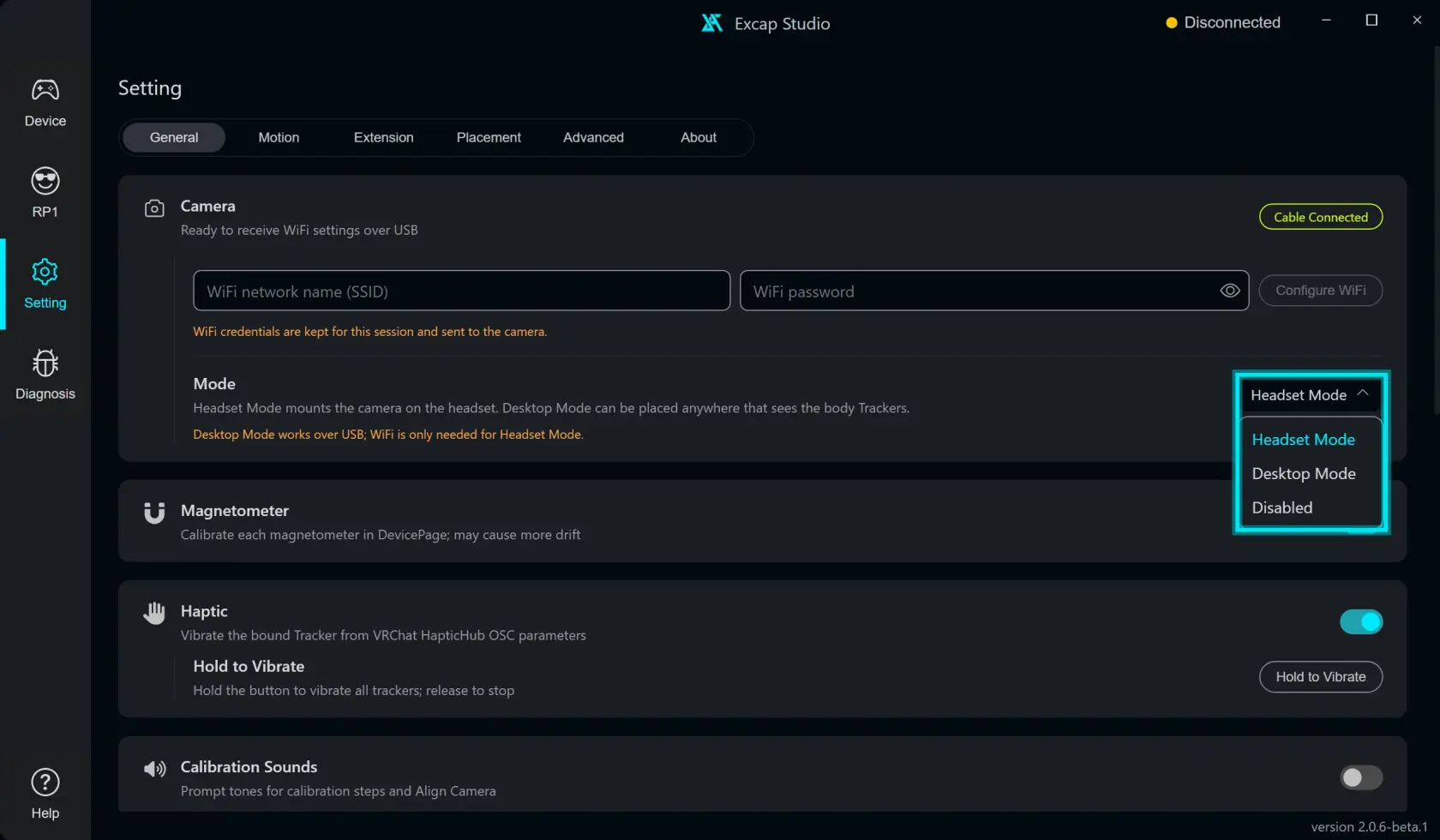Click the Setting page heading
1440x840 pixels.
point(150,88)
